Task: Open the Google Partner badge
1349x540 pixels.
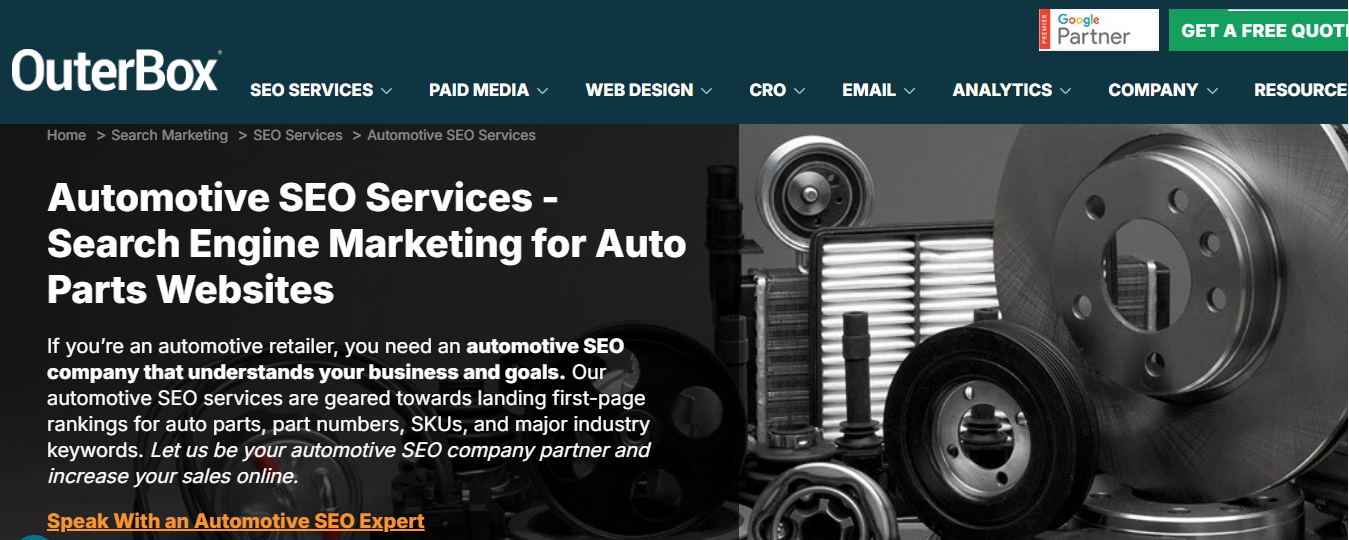Action: tap(1098, 30)
